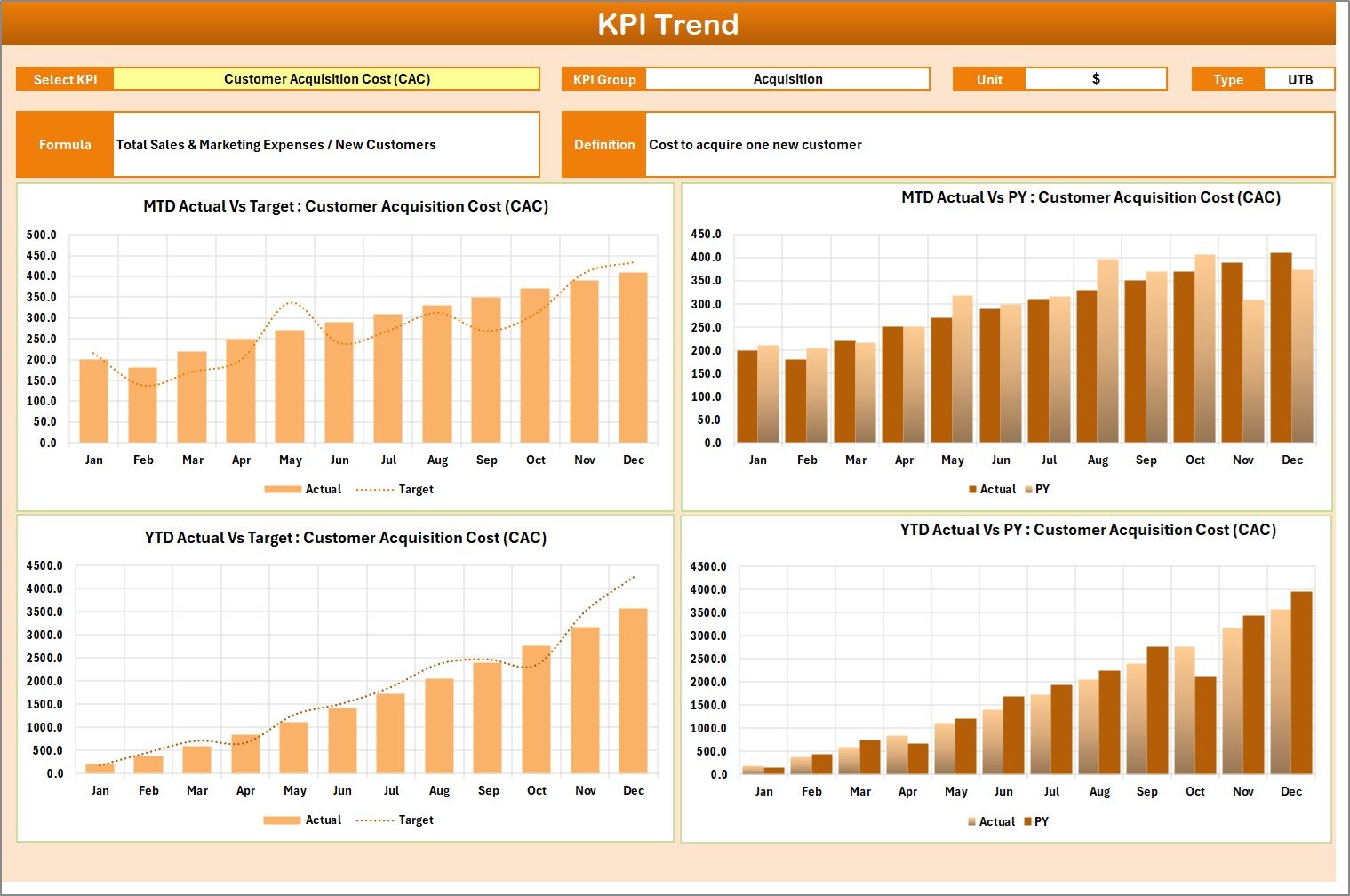Click the Definition label button

coord(603,144)
